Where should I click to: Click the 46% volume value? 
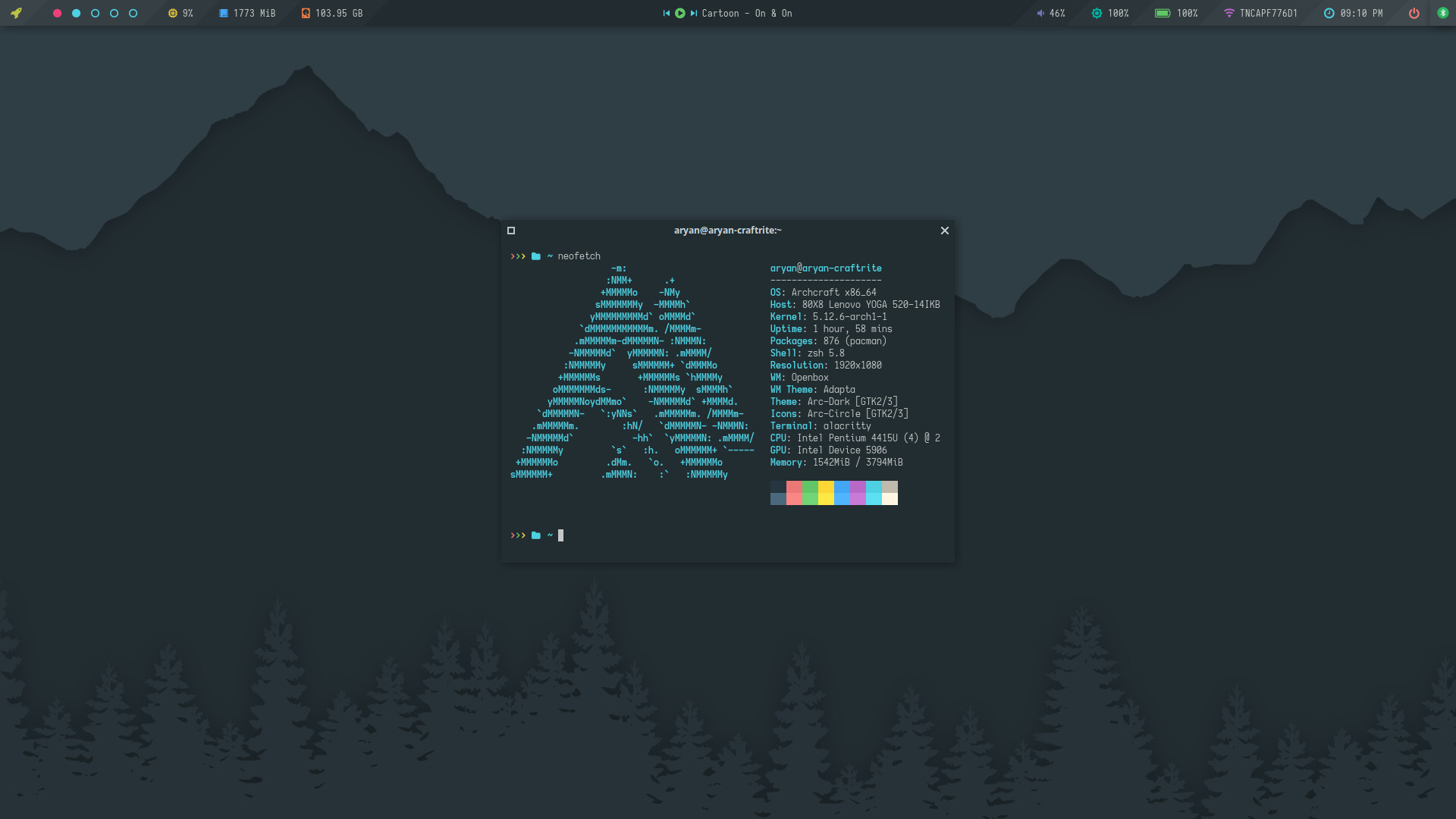[1057, 13]
